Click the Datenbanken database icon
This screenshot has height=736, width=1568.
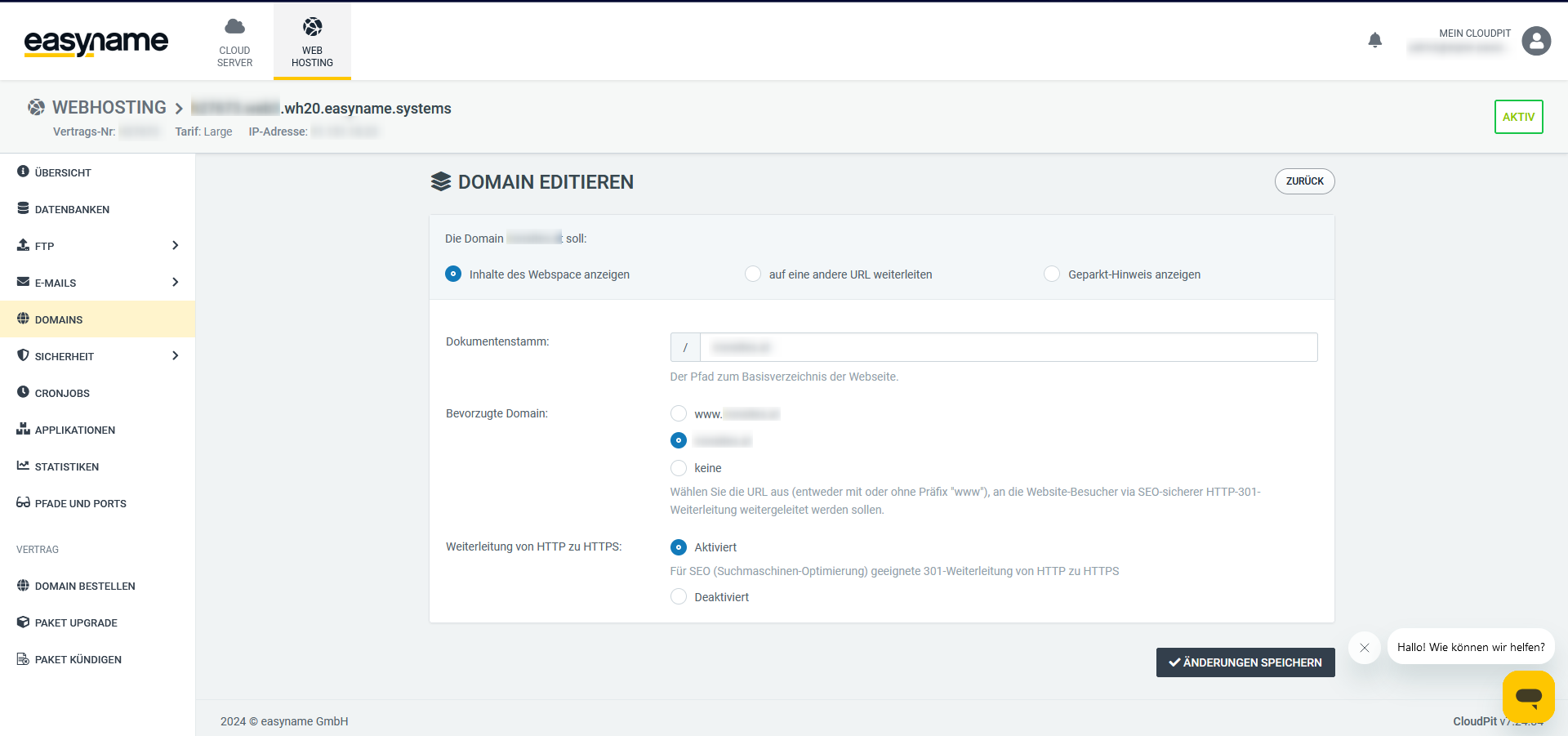click(23, 208)
